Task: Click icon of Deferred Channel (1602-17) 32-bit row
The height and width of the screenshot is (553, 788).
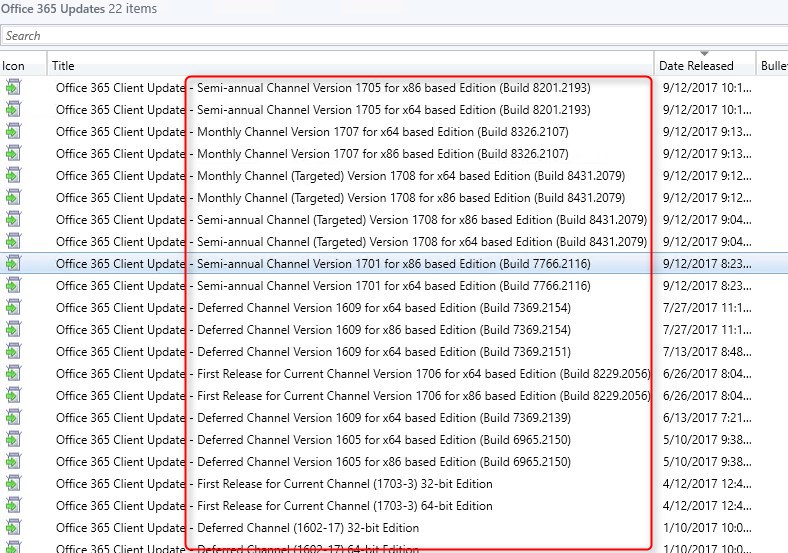Action: coord(13,527)
